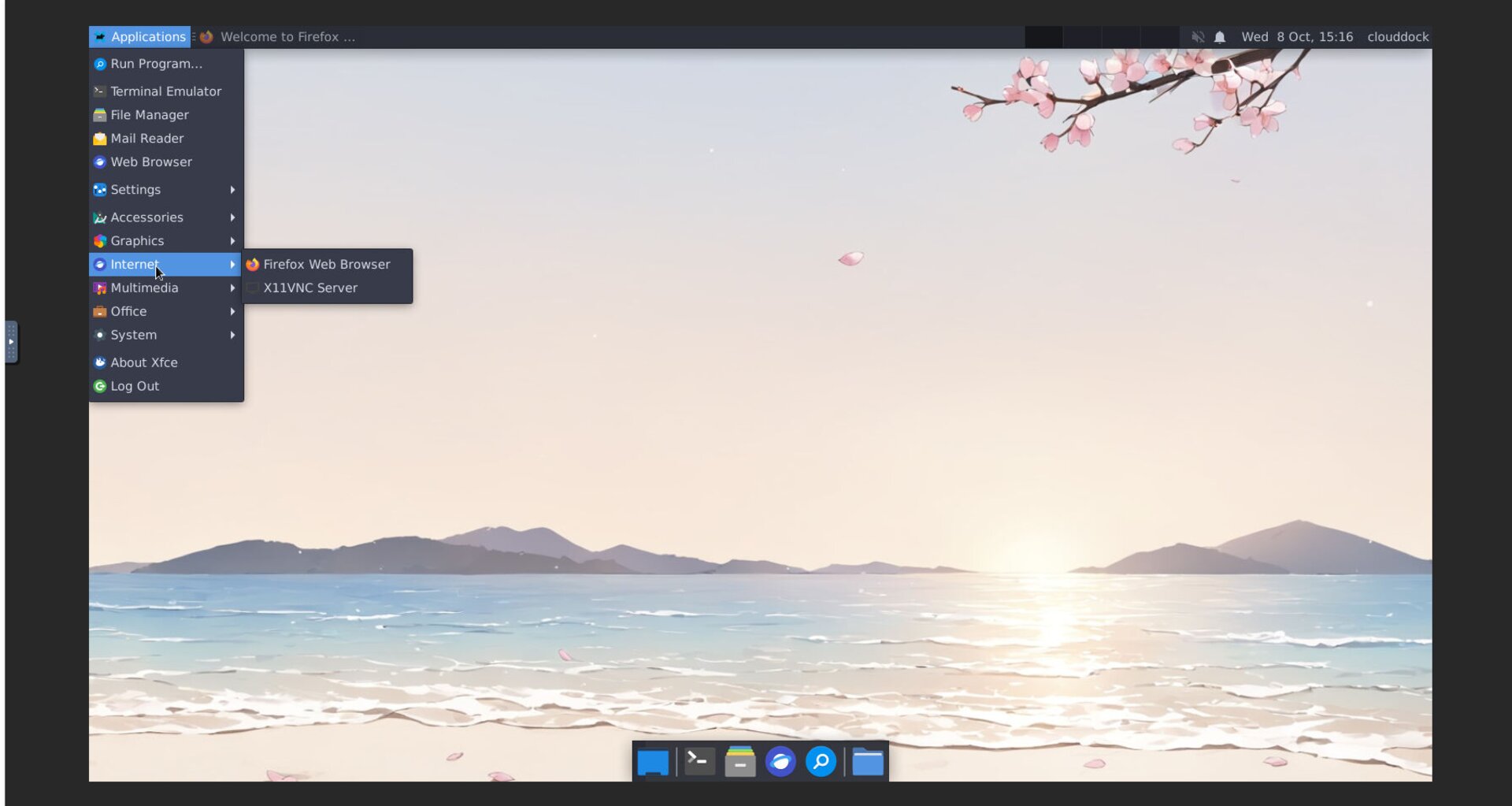
Task: Open Run Program dialog entry
Action: pos(156,64)
